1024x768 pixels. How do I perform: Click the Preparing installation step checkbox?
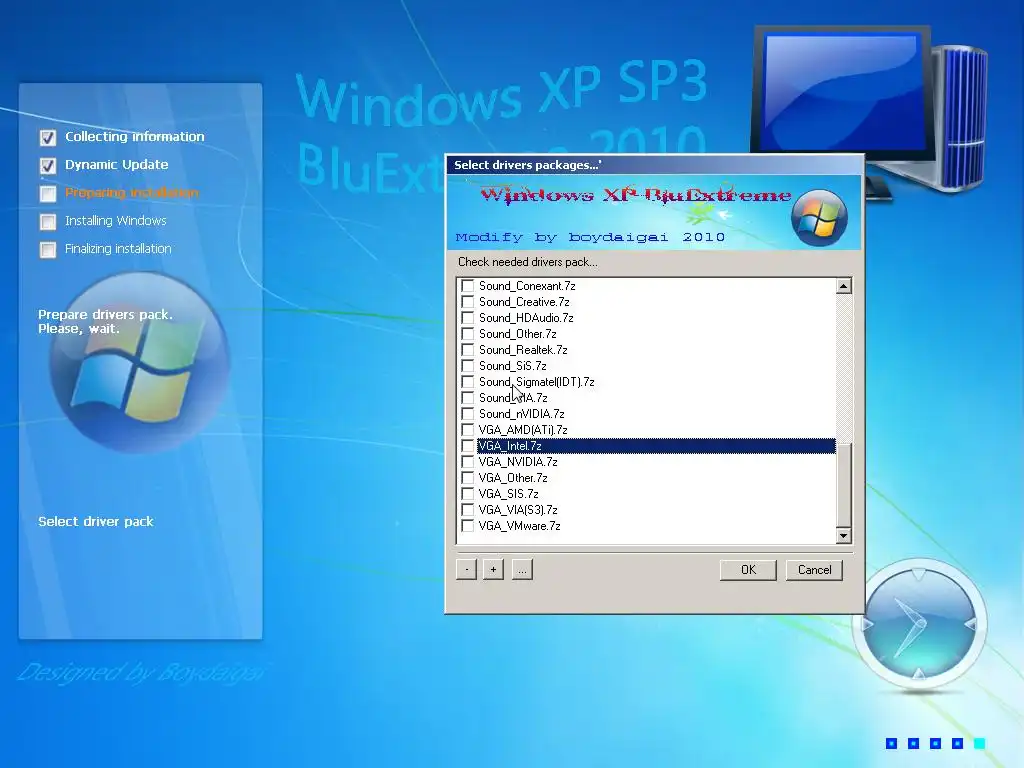click(48, 193)
